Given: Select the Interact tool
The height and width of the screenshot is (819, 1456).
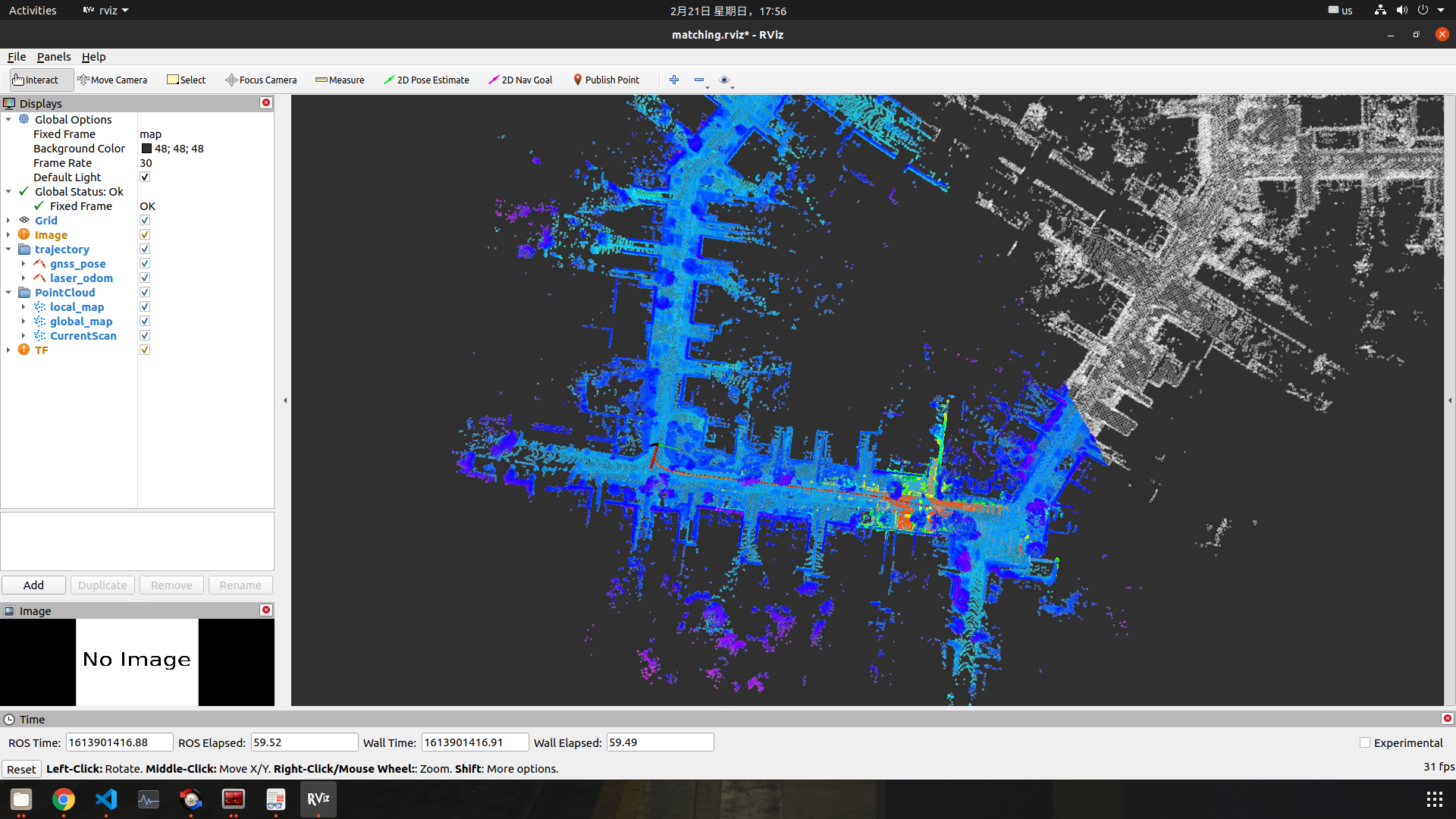Looking at the screenshot, I should pyautogui.click(x=41, y=80).
